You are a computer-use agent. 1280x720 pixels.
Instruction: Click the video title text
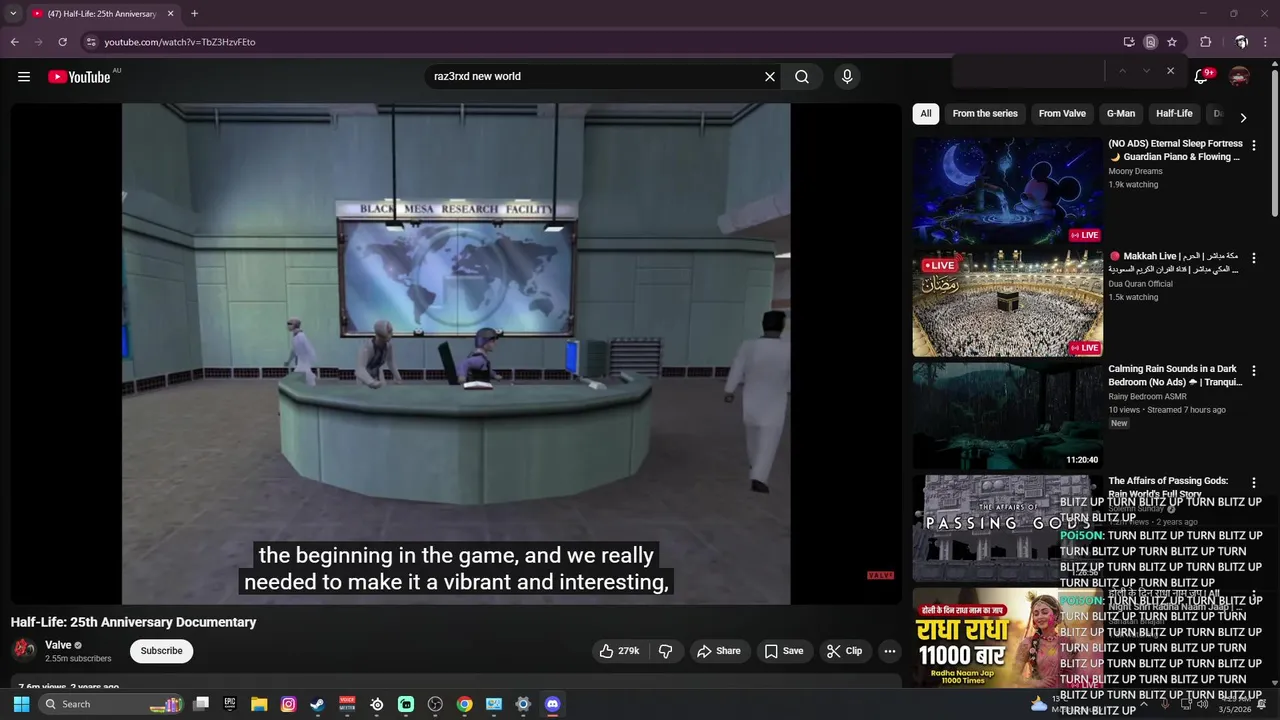pos(133,622)
